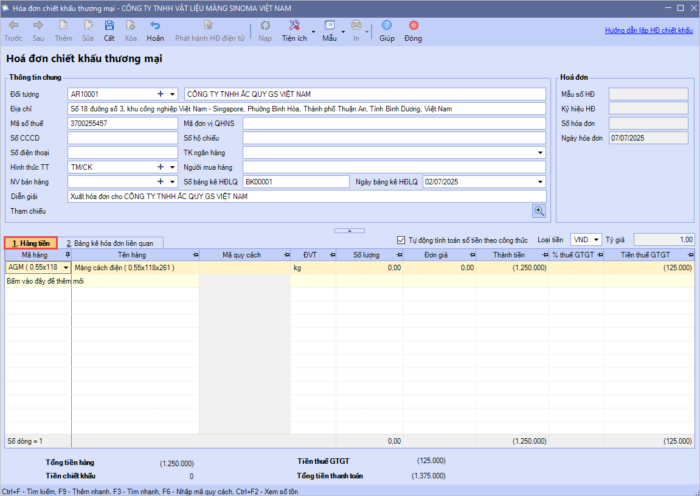The width and height of the screenshot is (700, 496).
Task: Switch to the Hàng tiền tab
Action: [29, 243]
